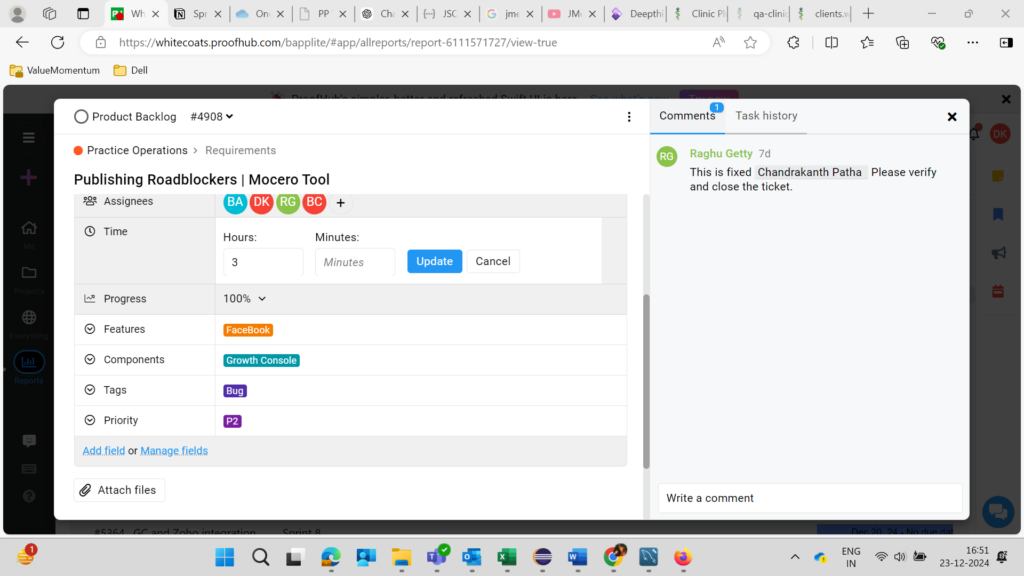Select the Comments tab

click(687, 116)
